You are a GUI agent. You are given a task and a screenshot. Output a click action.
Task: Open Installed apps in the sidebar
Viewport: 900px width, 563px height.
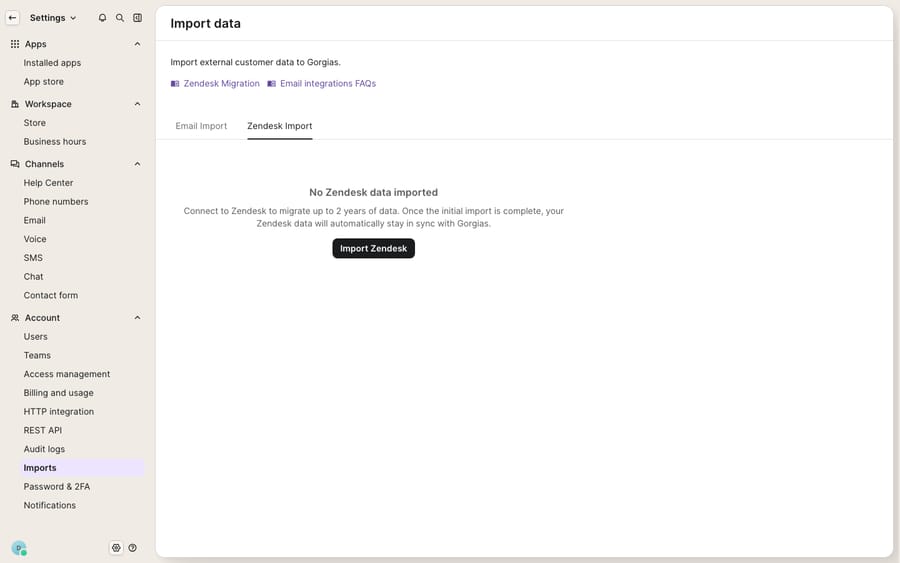coord(52,63)
